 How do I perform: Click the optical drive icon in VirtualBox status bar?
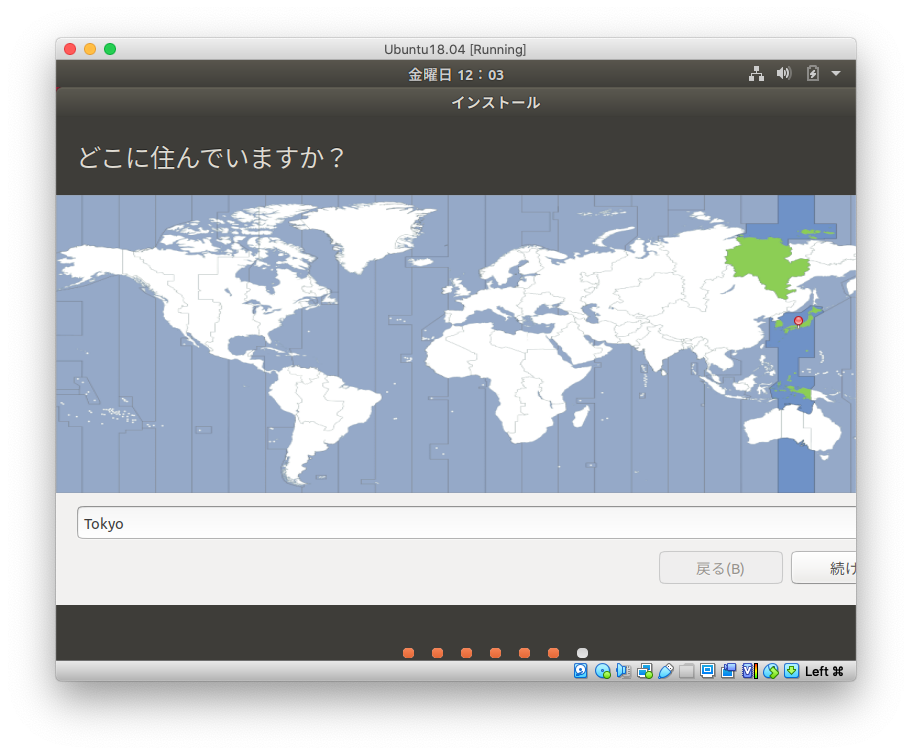click(x=601, y=671)
